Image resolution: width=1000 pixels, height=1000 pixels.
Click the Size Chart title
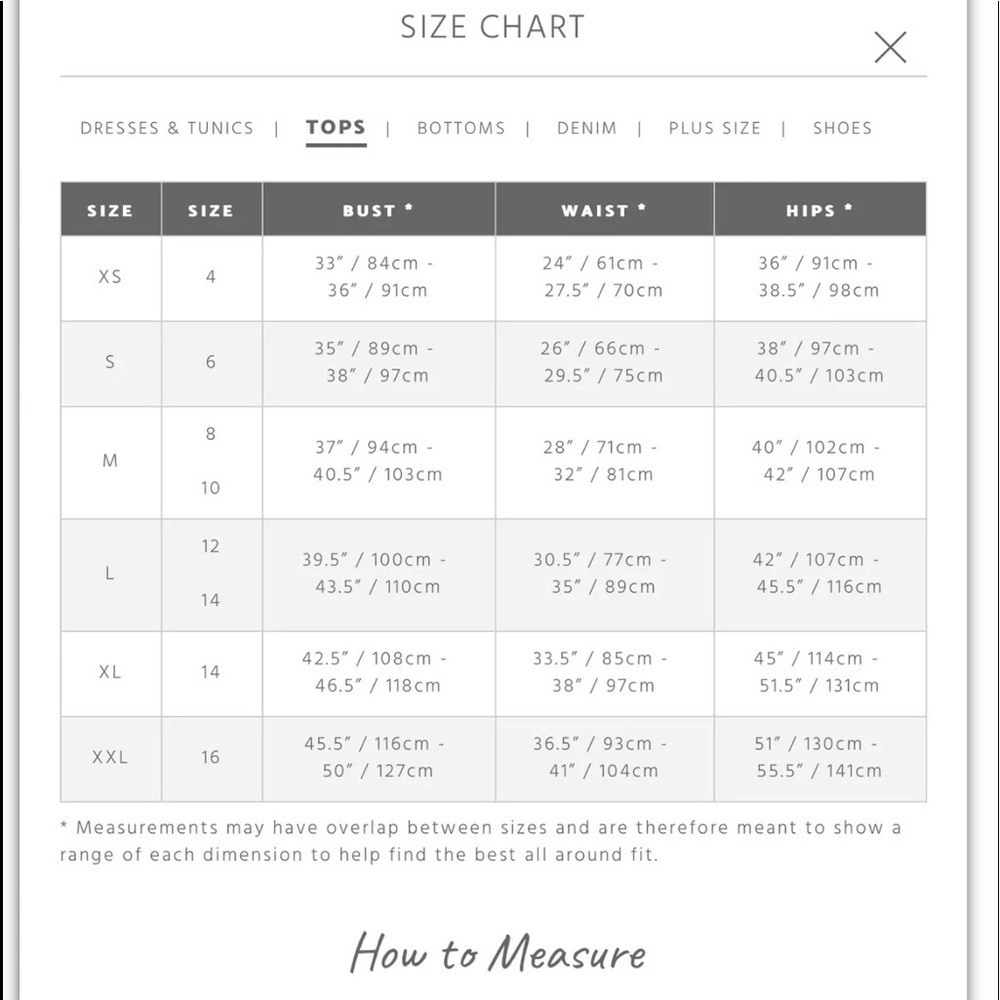(x=492, y=27)
